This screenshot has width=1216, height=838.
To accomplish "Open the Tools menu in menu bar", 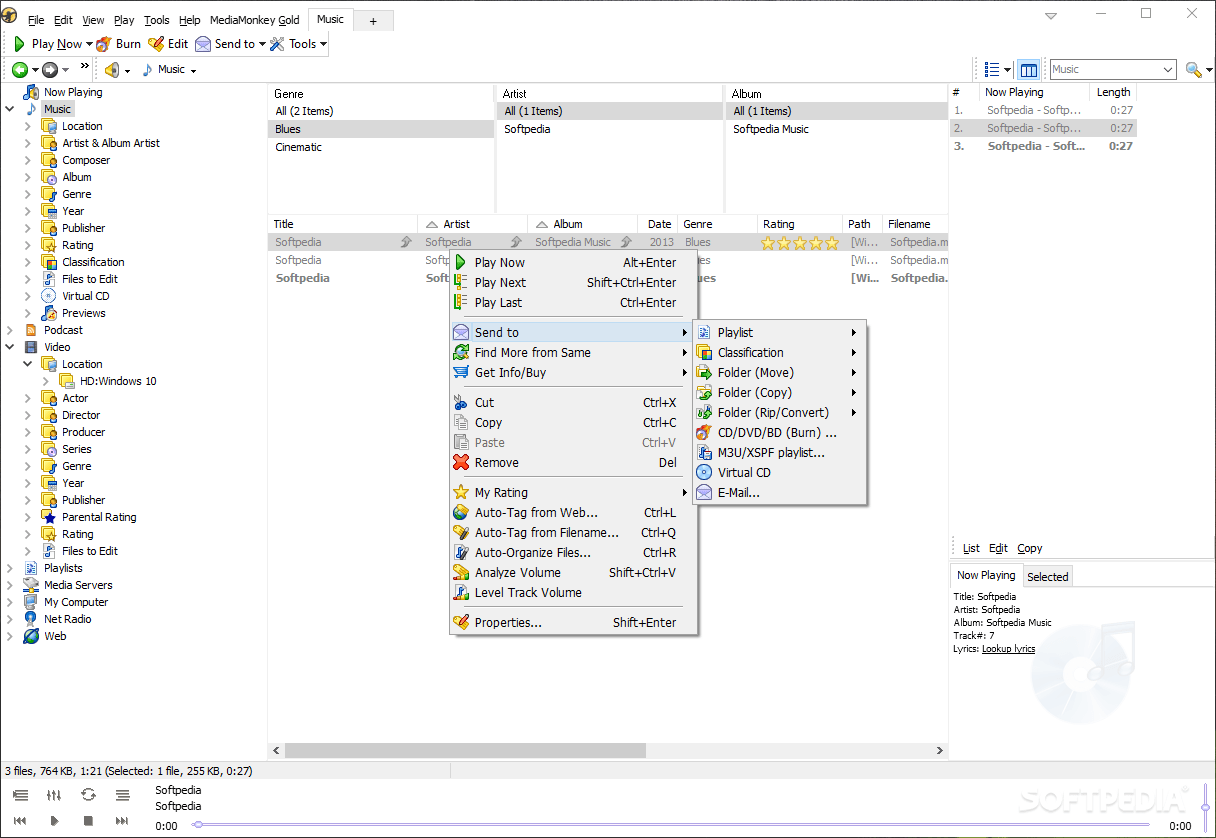I will point(157,20).
